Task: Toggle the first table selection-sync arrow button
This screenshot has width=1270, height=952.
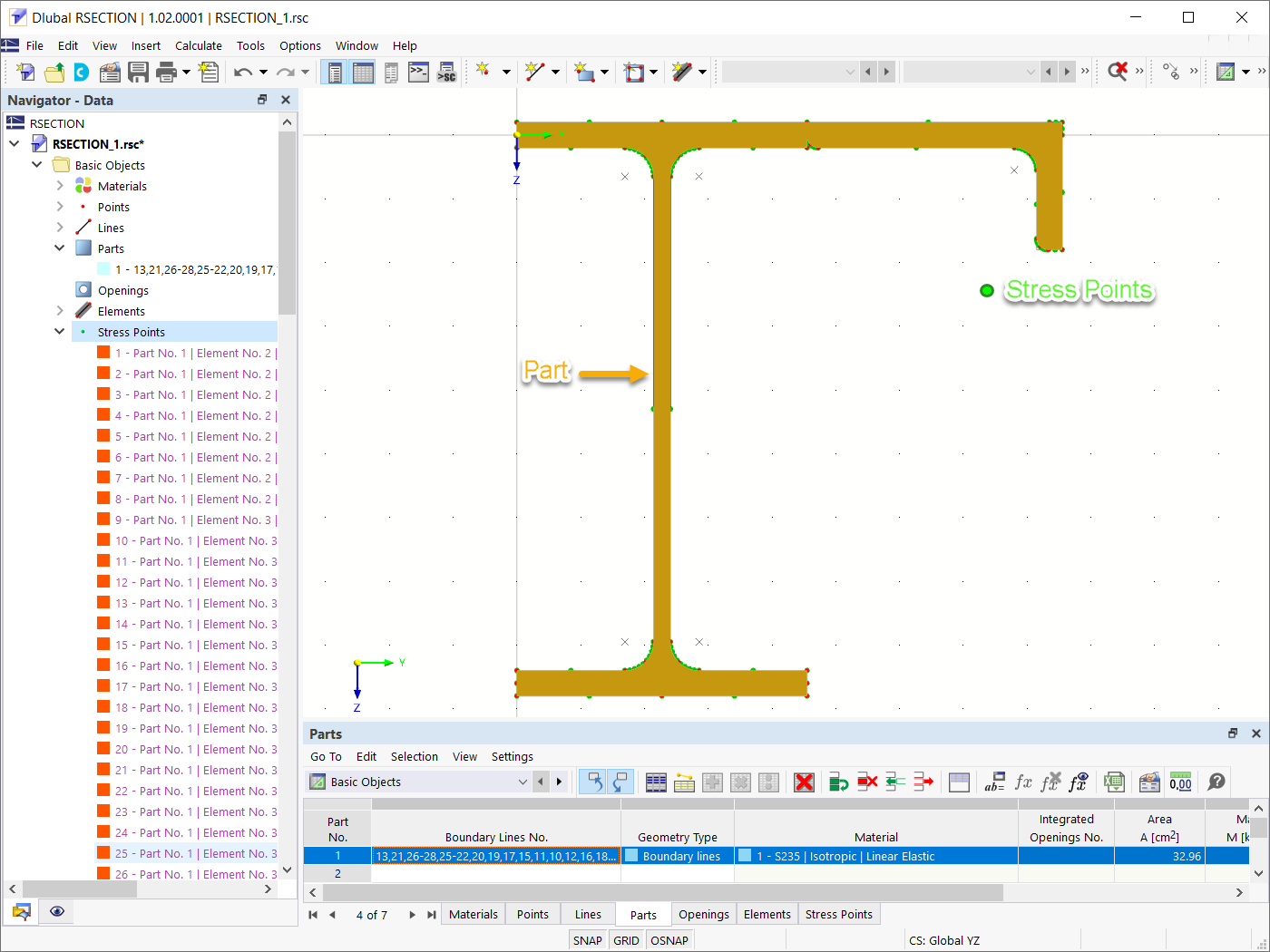Action: tap(593, 782)
